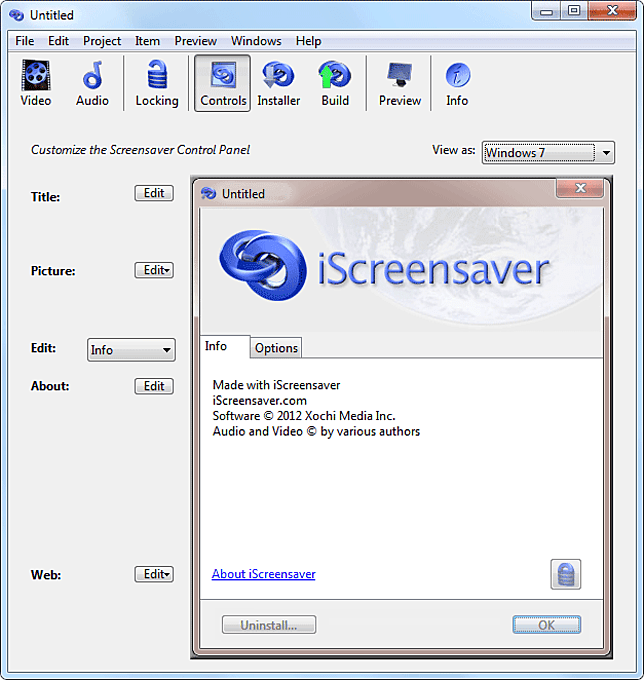Image resolution: width=644 pixels, height=680 pixels.
Task: Open the Installer toolbar icon
Action: pos(278,83)
